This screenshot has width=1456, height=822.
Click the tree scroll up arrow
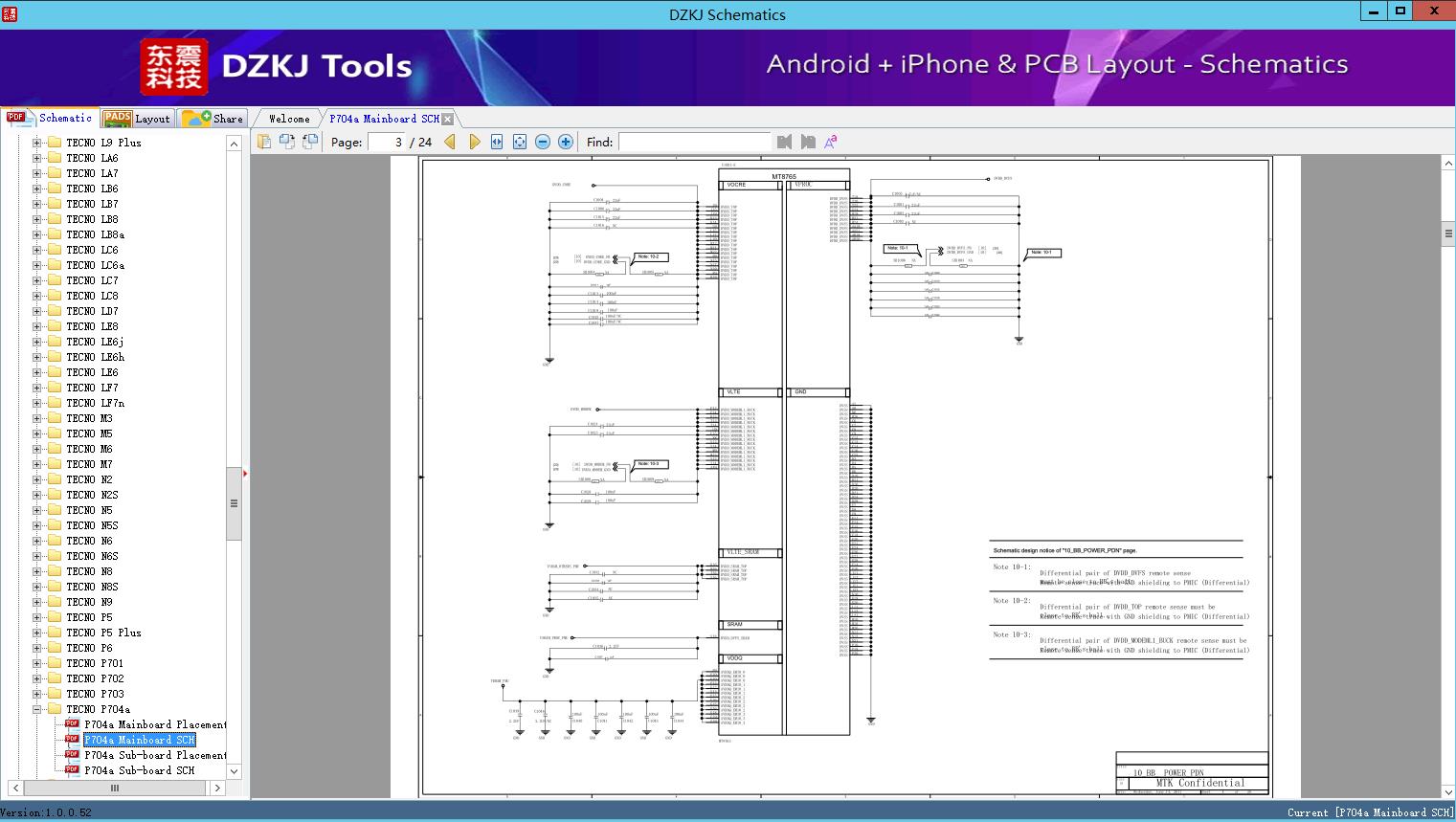coord(234,143)
